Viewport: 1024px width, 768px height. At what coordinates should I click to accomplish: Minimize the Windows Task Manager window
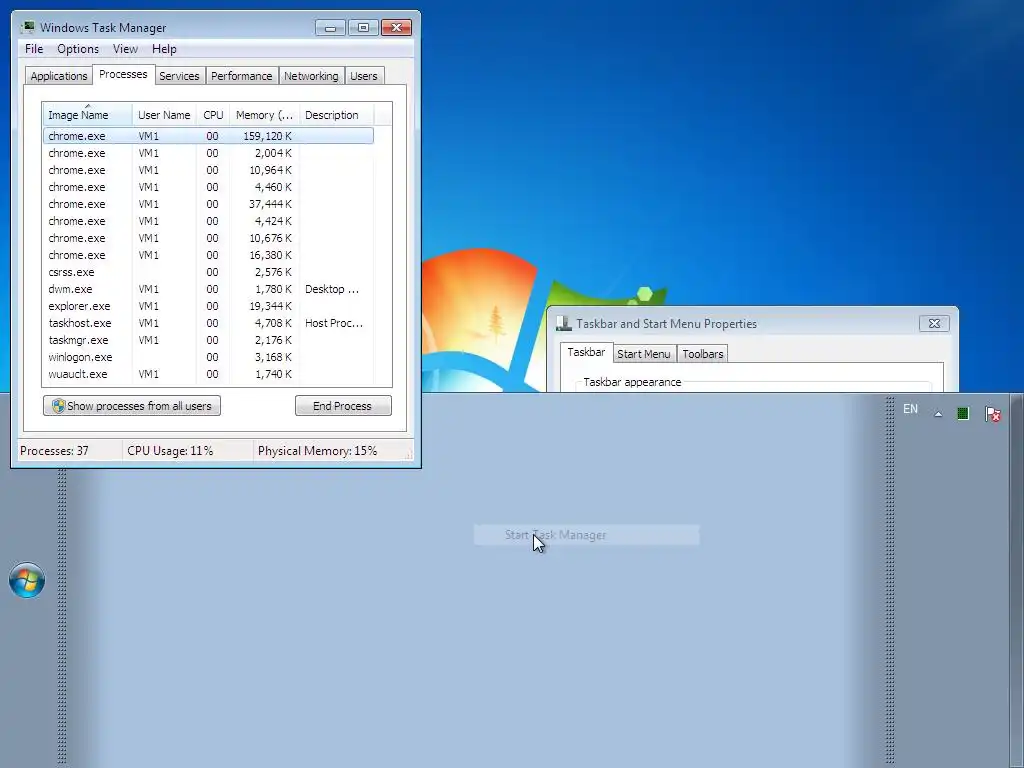[x=330, y=27]
